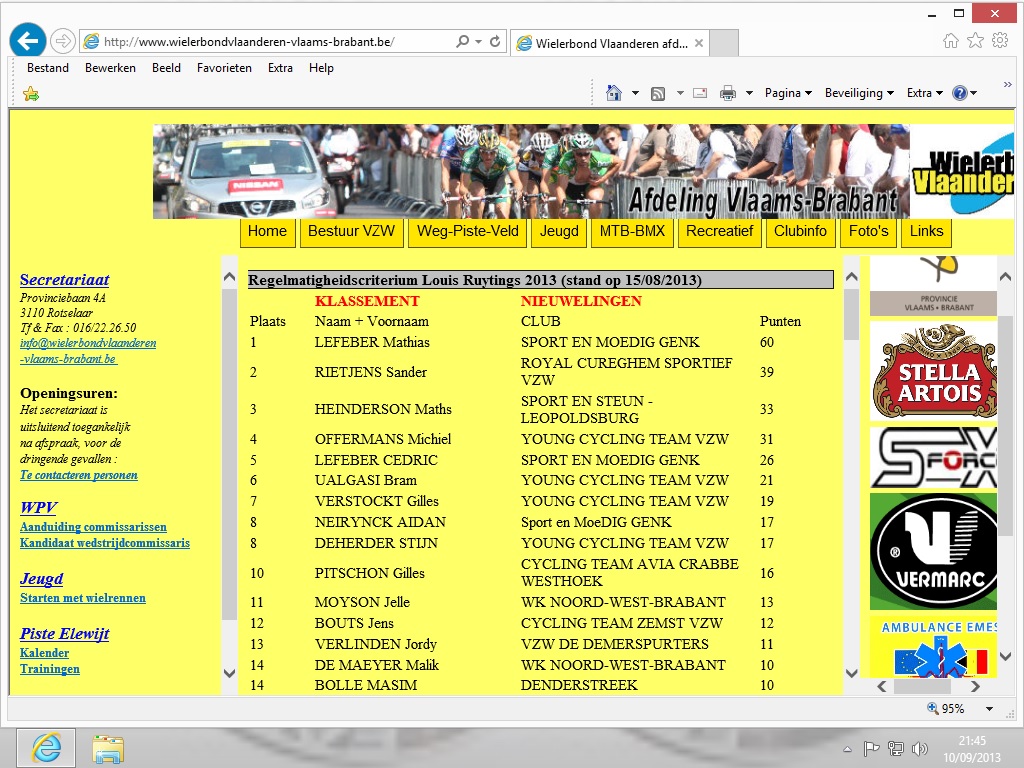Screen dimensions: 1024x768
Task: Click the sponsor panel scroll right arrow
Action: pos(975,686)
